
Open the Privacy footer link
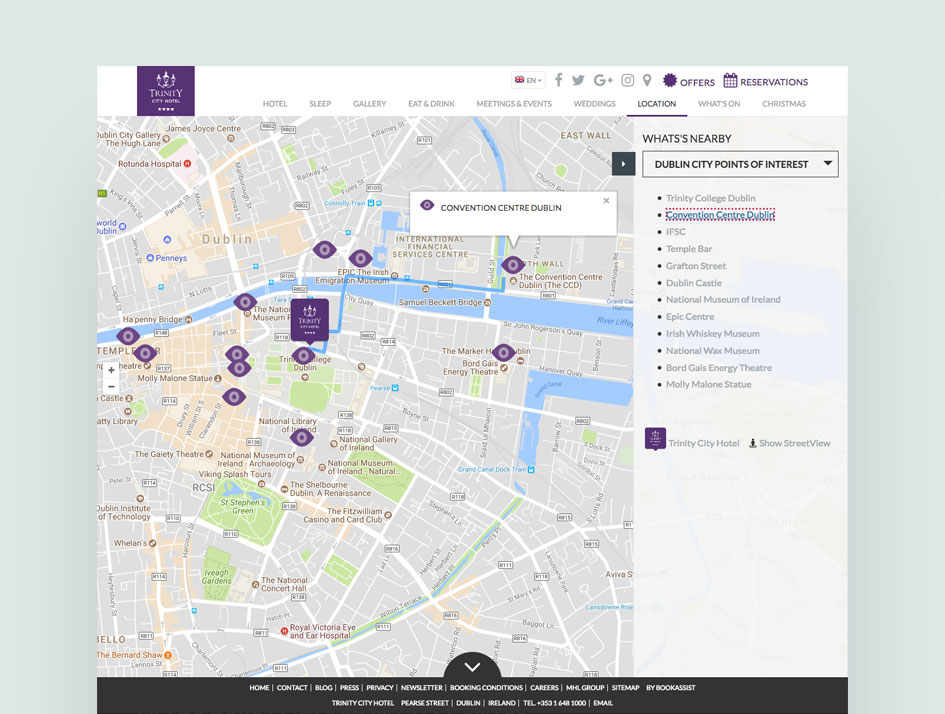pyautogui.click(x=380, y=687)
